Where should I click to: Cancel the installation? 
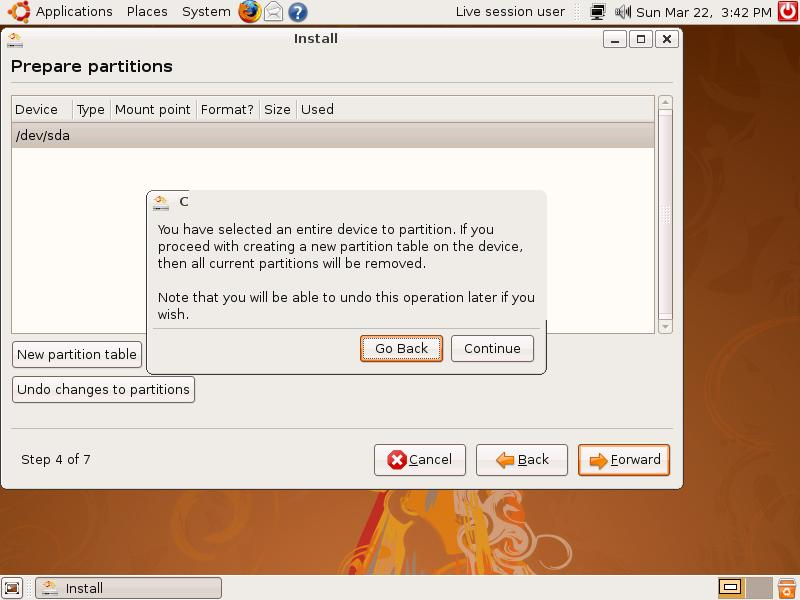point(419,460)
